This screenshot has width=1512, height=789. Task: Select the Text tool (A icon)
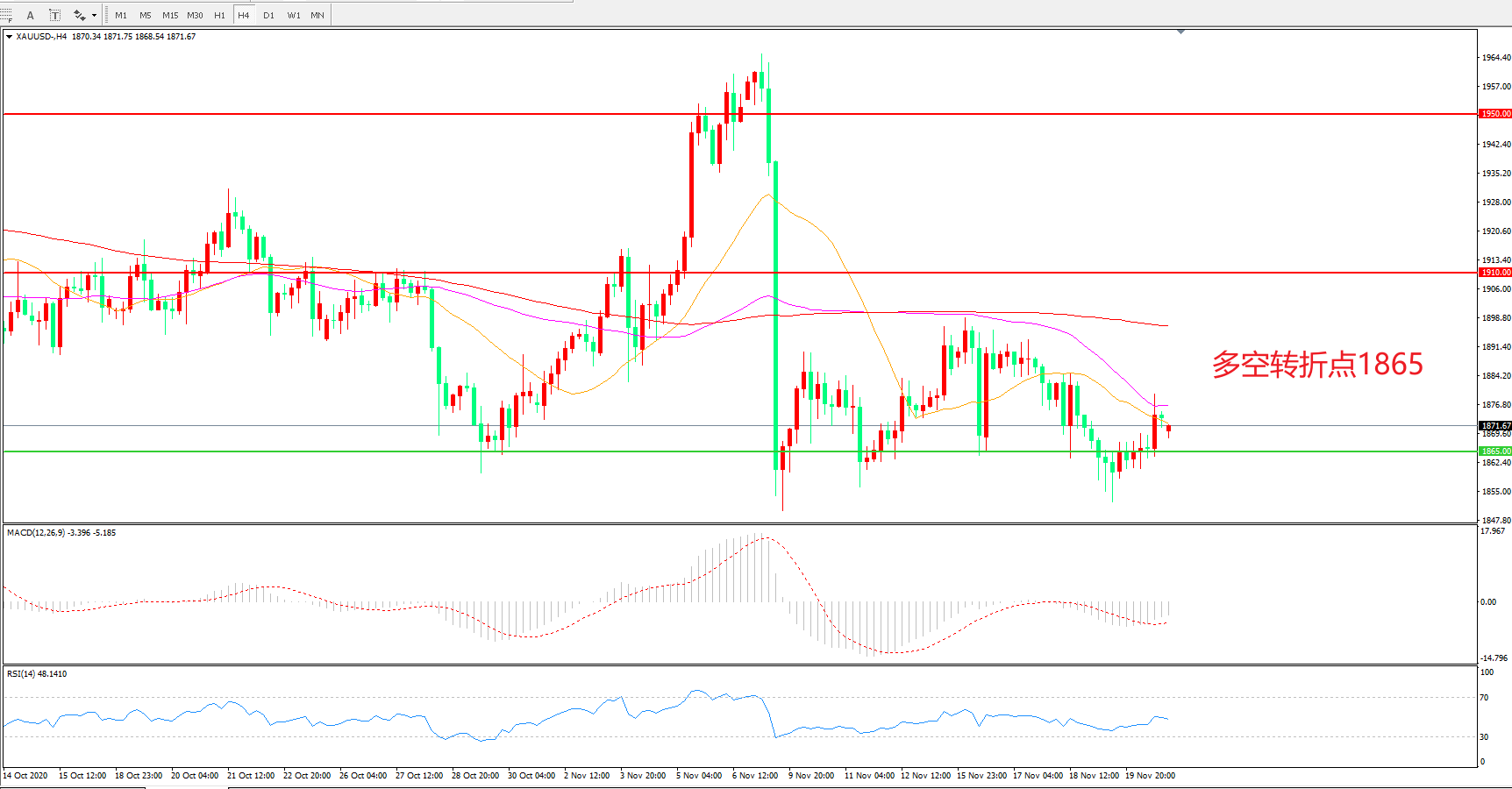coord(31,15)
